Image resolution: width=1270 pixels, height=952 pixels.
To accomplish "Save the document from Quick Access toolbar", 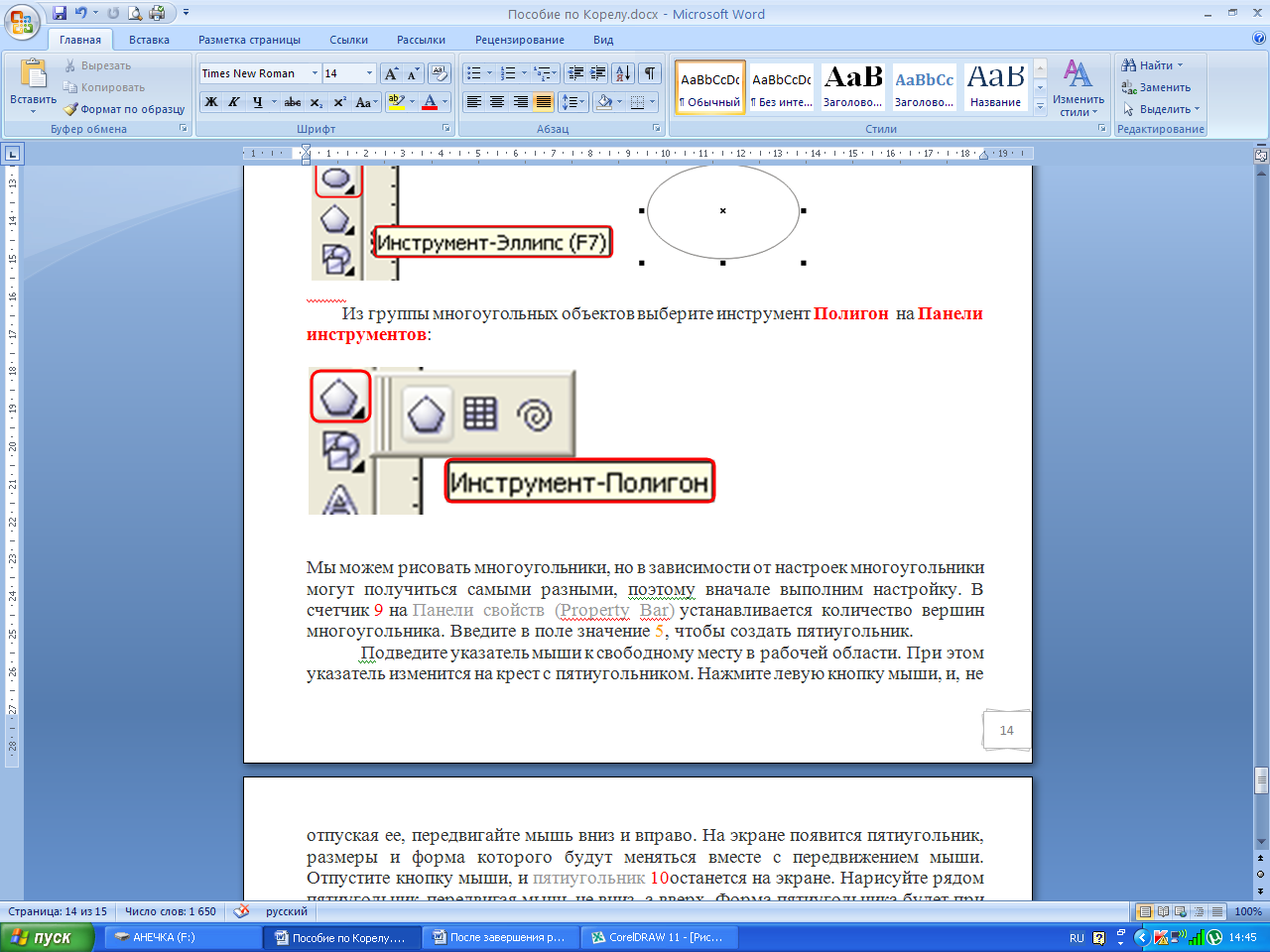I will click(x=60, y=13).
